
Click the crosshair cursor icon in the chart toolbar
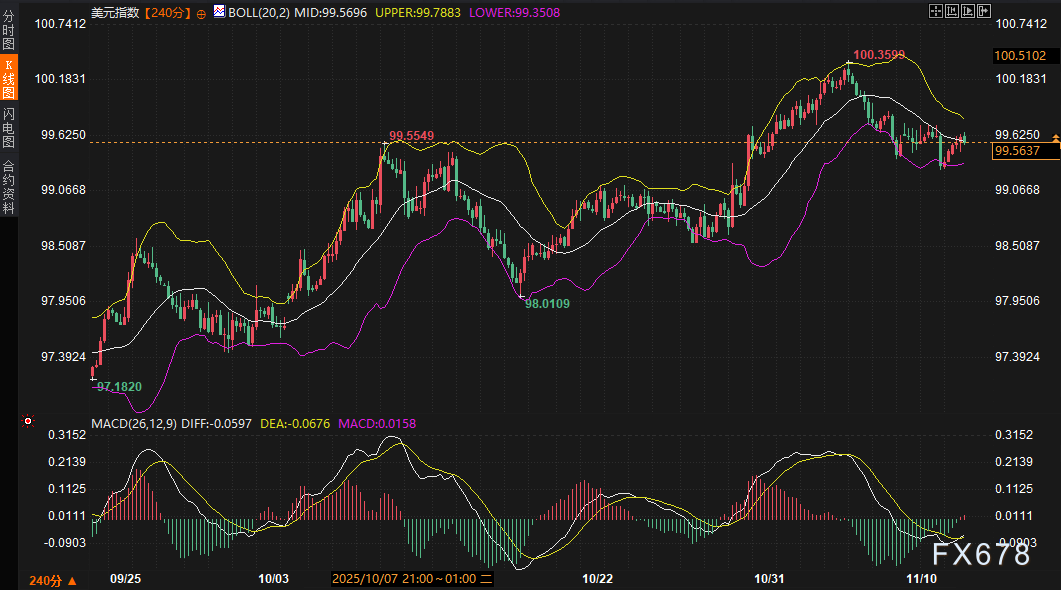936,12
